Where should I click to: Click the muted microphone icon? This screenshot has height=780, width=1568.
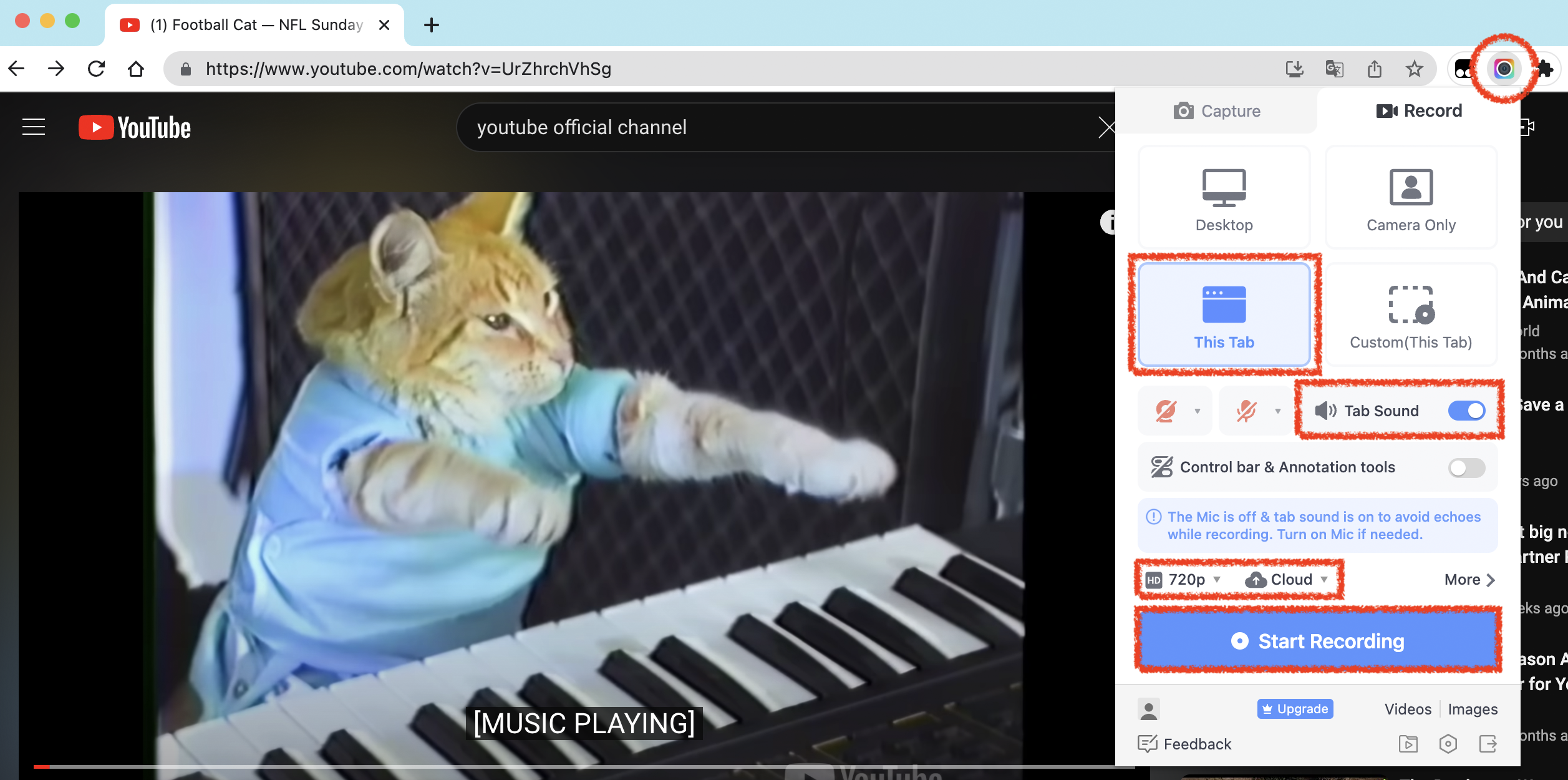pos(1246,411)
